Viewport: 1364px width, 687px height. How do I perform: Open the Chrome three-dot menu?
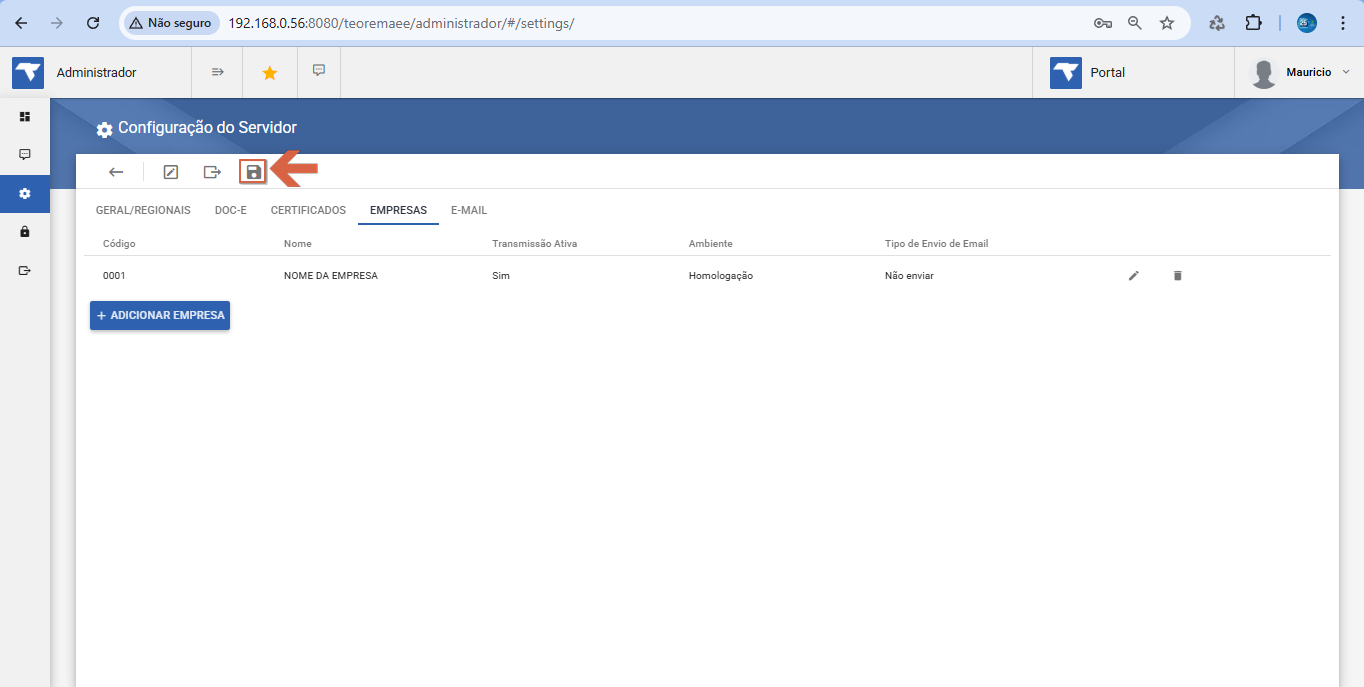[x=1343, y=22]
